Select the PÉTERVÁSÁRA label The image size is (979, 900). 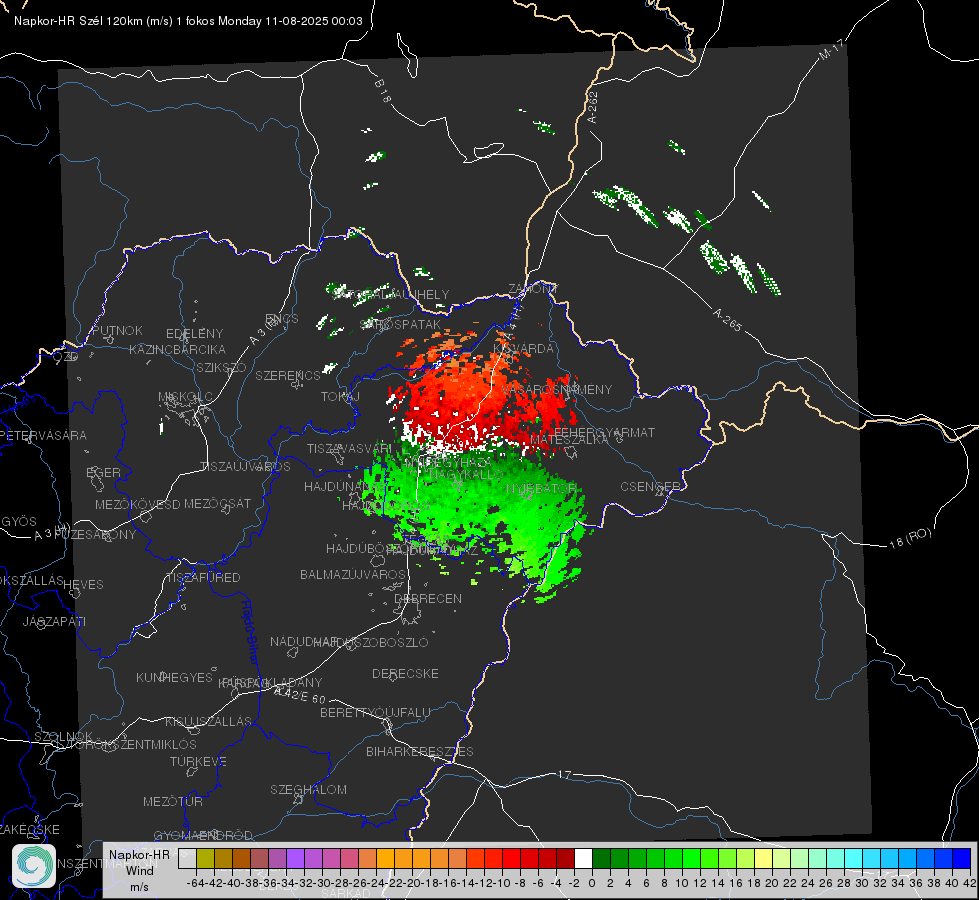click(x=44, y=435)
